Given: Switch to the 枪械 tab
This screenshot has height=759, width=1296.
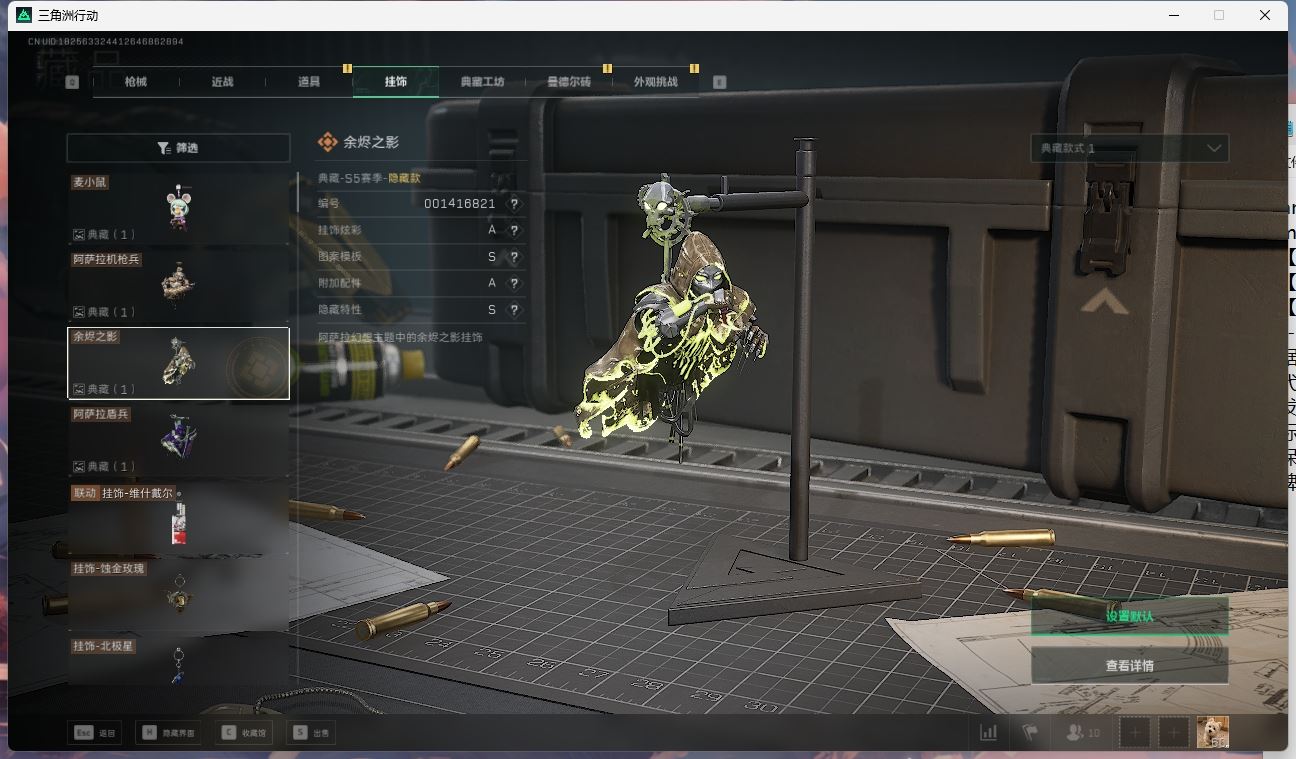Looking at the screenshot, I should (x=136, y=82).
